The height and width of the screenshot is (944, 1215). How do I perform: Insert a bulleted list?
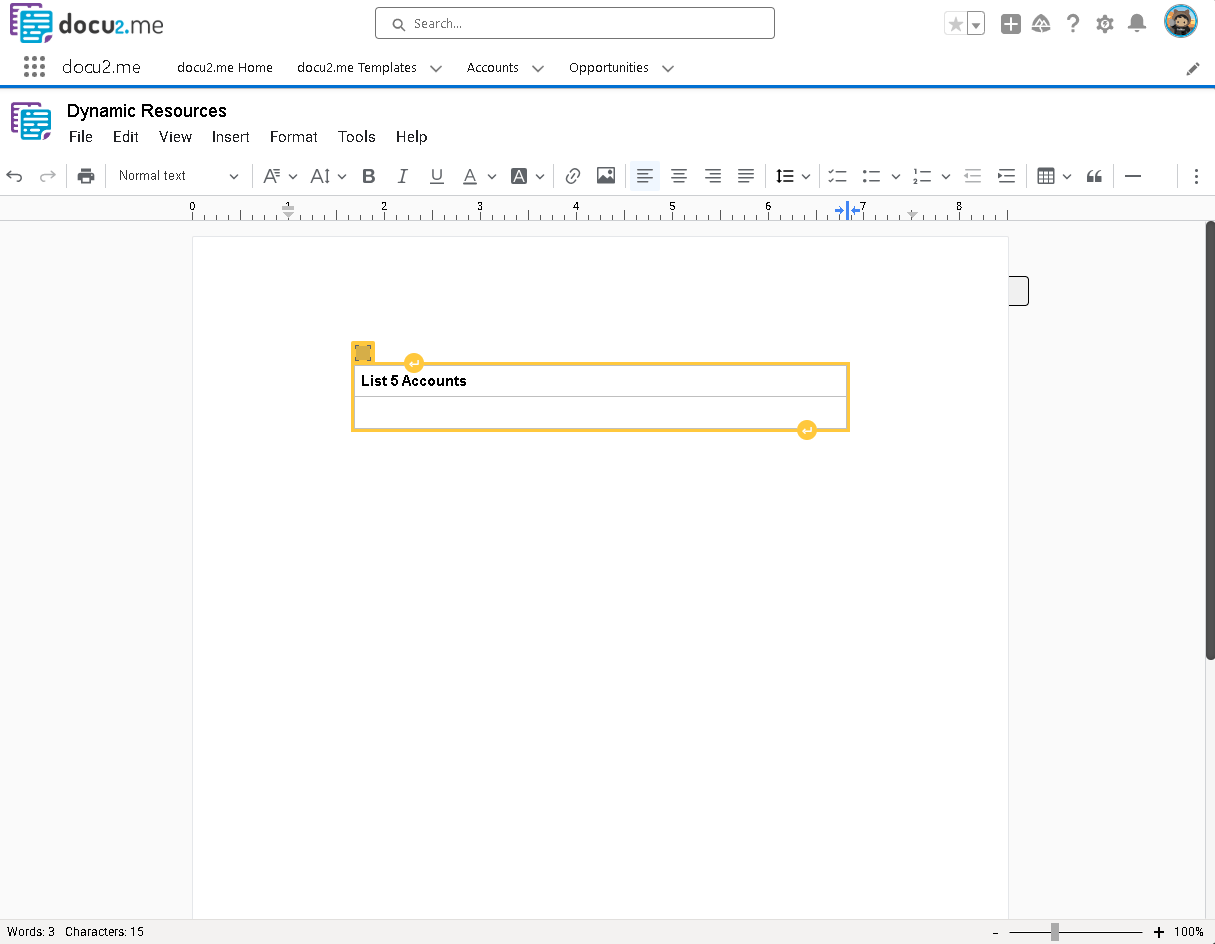[x=872, y=176]
